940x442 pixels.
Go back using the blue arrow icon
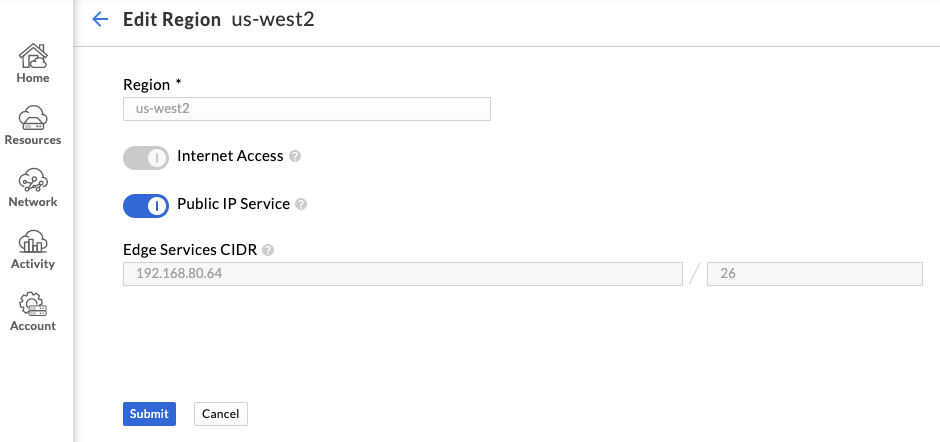click(100, 19)
